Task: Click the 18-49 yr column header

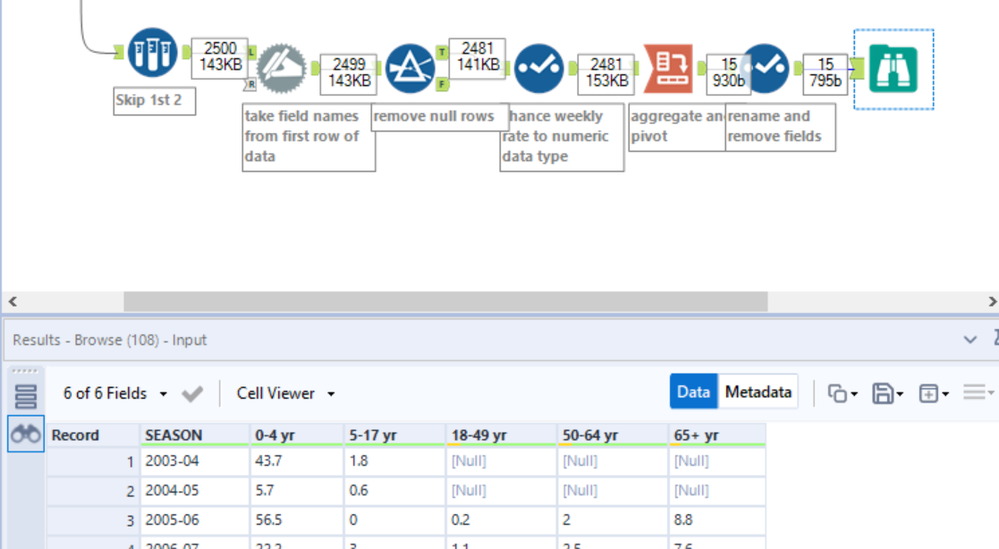Action: coord(501,435)
